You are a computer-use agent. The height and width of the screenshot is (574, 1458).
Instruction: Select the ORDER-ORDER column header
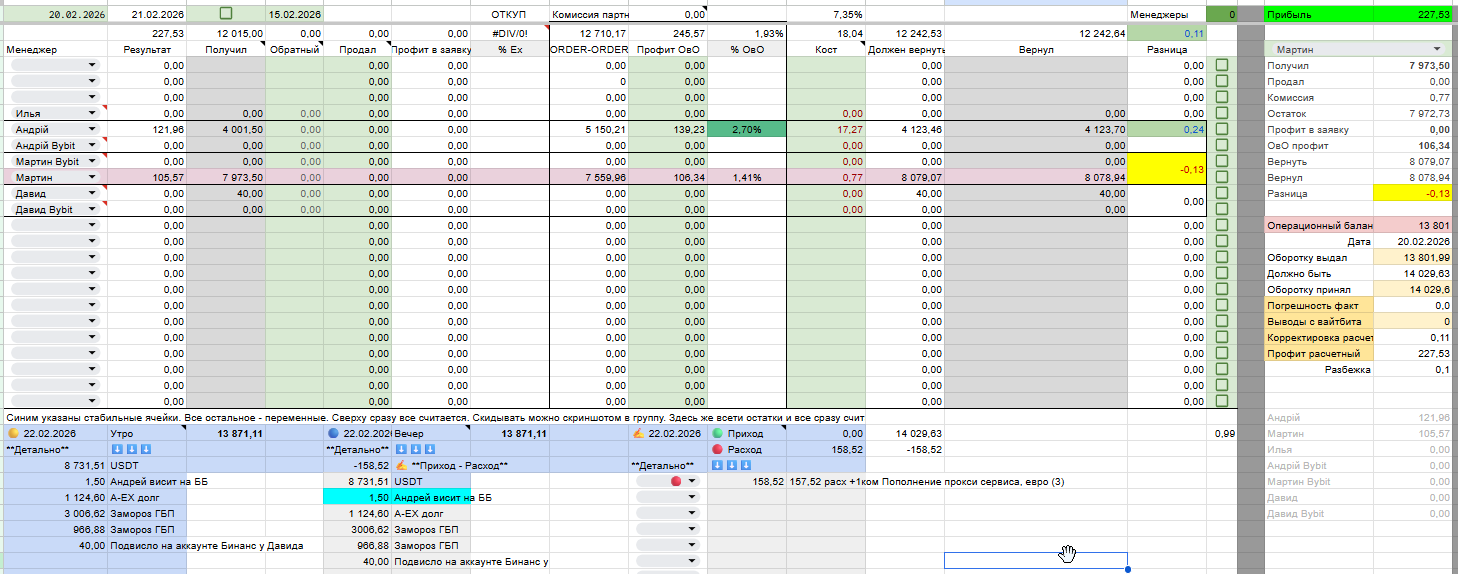coord(589,49)
